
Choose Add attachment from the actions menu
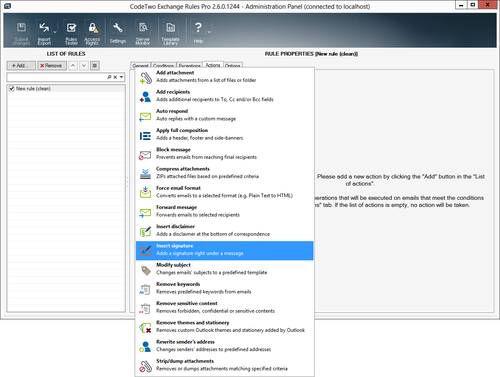(225, 77)
